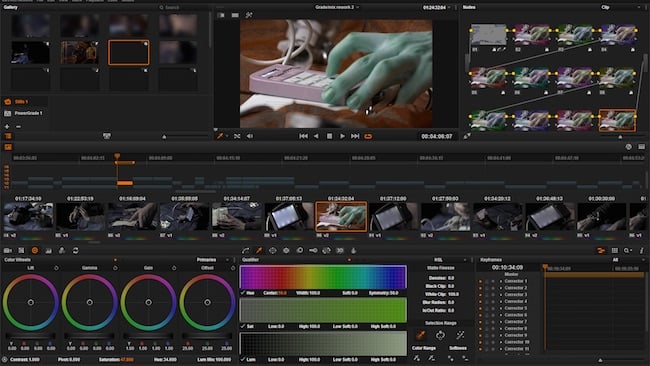Show the Keyframes editor icon

[x=601, y=250]
